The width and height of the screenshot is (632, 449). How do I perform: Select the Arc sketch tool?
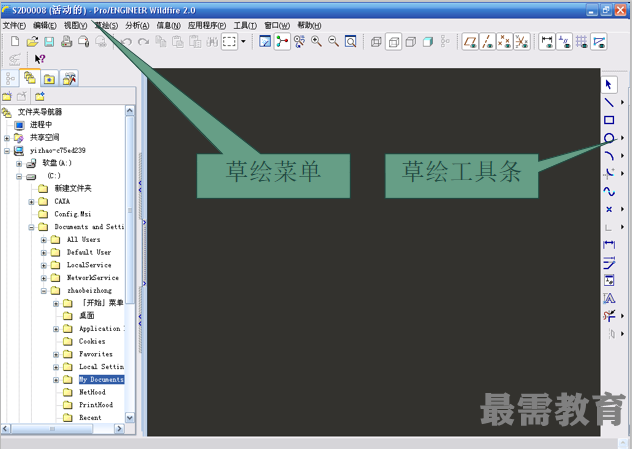coord(609,156)
